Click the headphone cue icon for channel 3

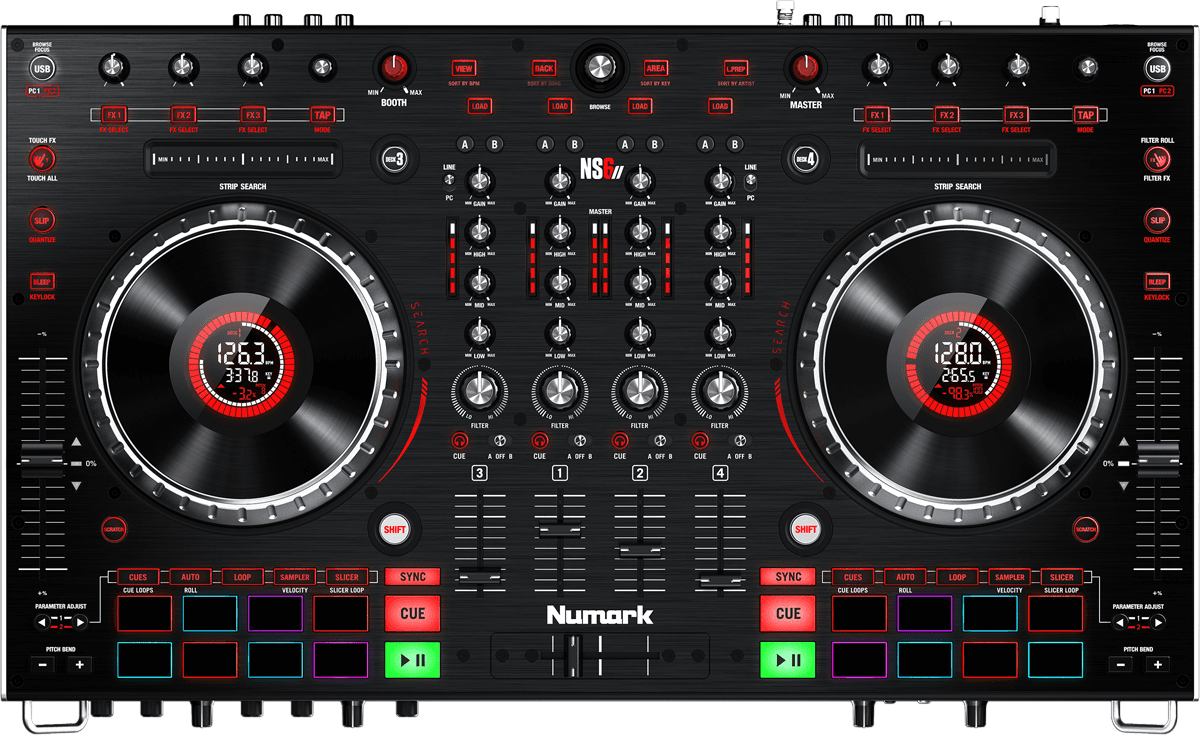460,440
